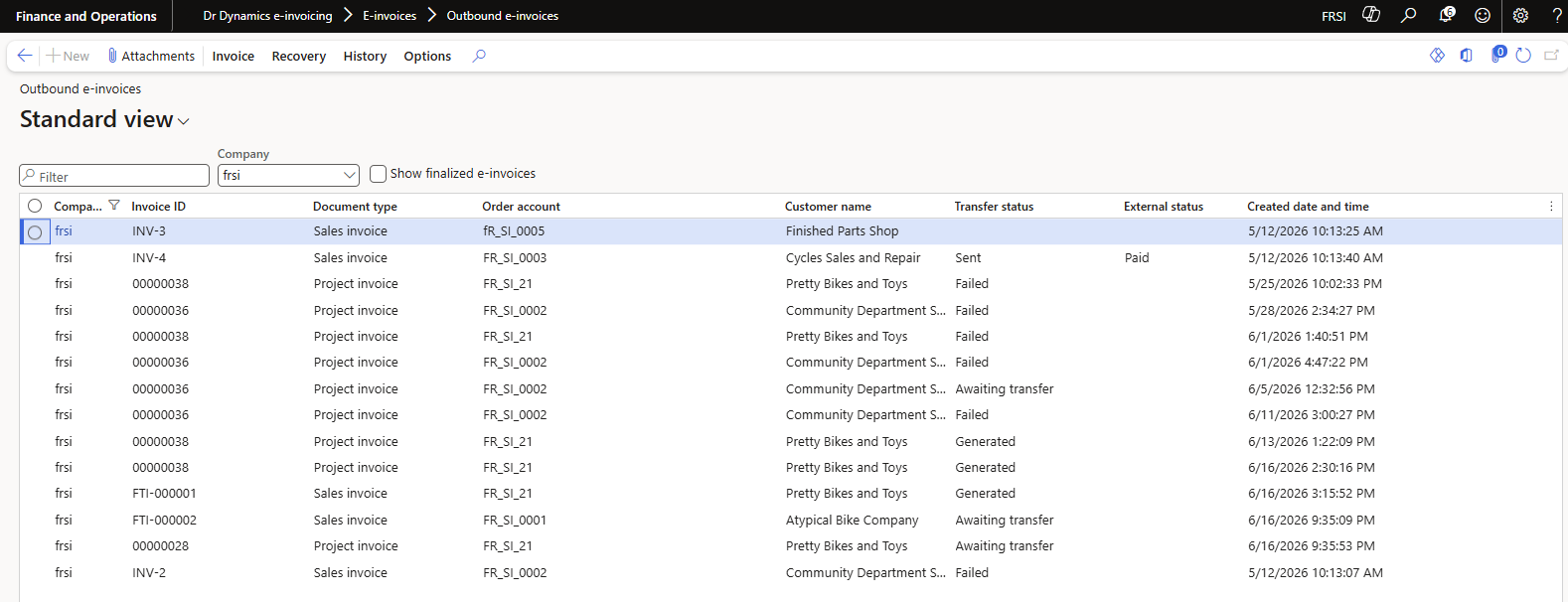Open the Invoice menu

click(x=234, y=56)
